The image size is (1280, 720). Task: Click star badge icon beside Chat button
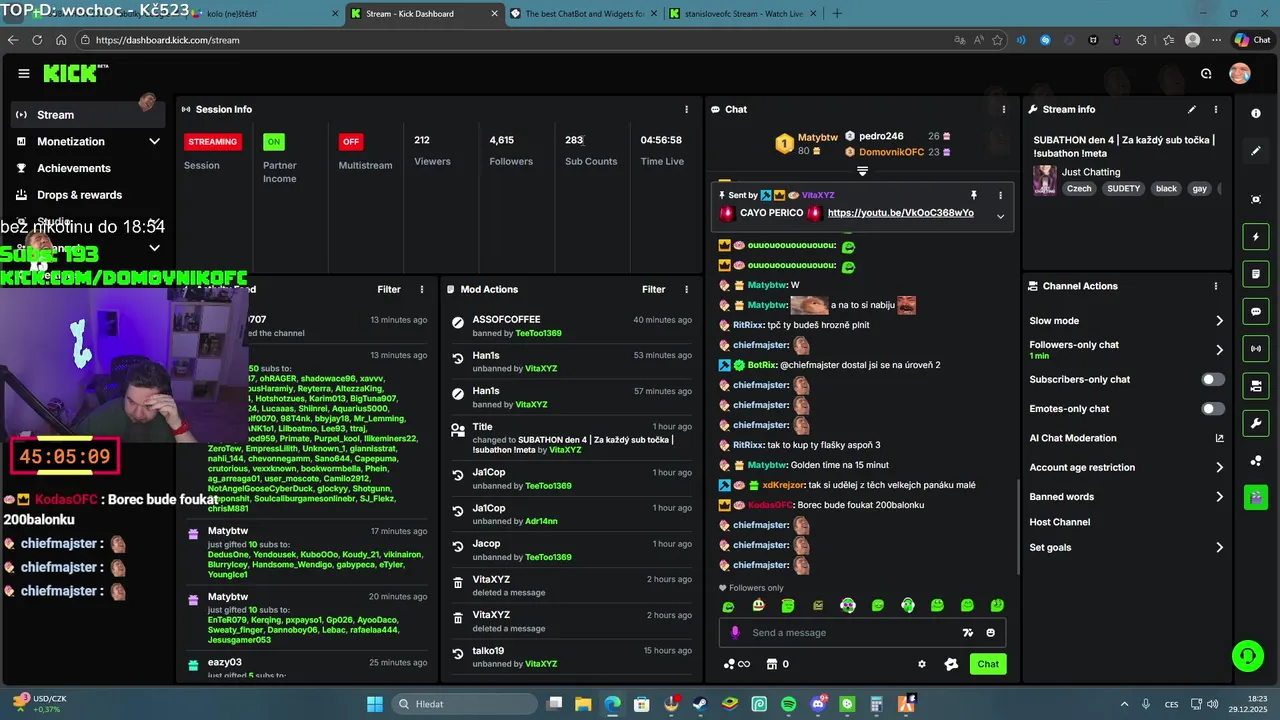click(951, 664)
